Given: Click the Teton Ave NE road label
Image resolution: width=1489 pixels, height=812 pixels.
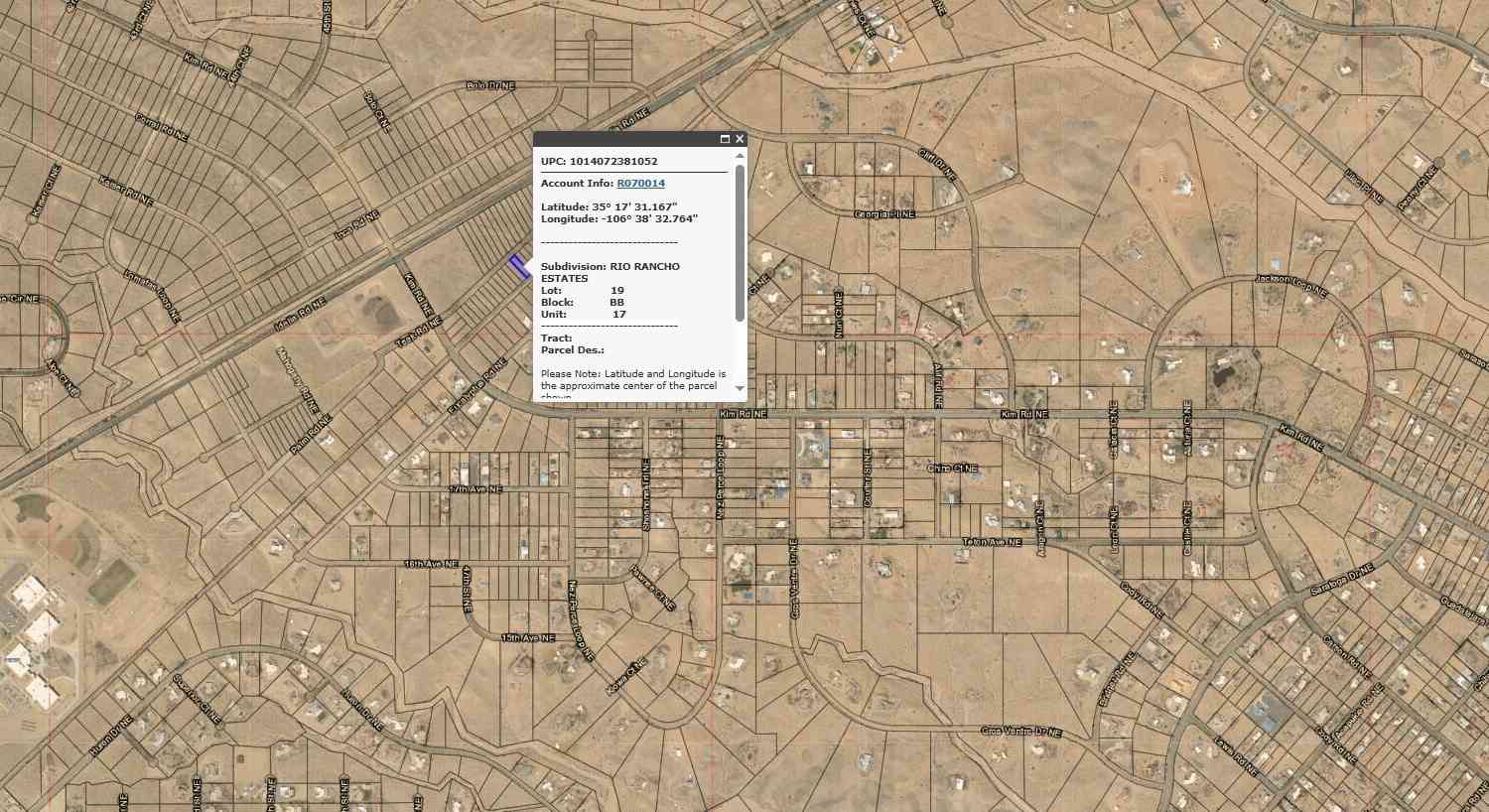Looking at the screenshot, I should tap(992, 542).
